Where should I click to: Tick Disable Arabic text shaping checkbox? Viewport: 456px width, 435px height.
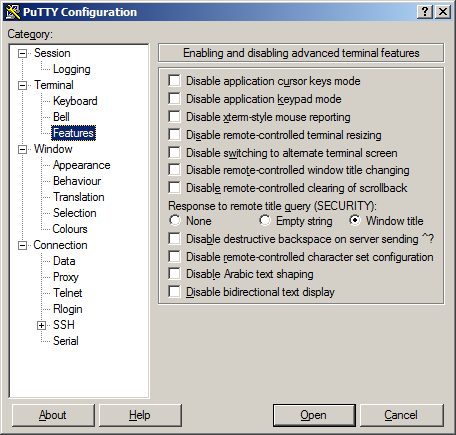pyautogui.click(x=174, y=274)
